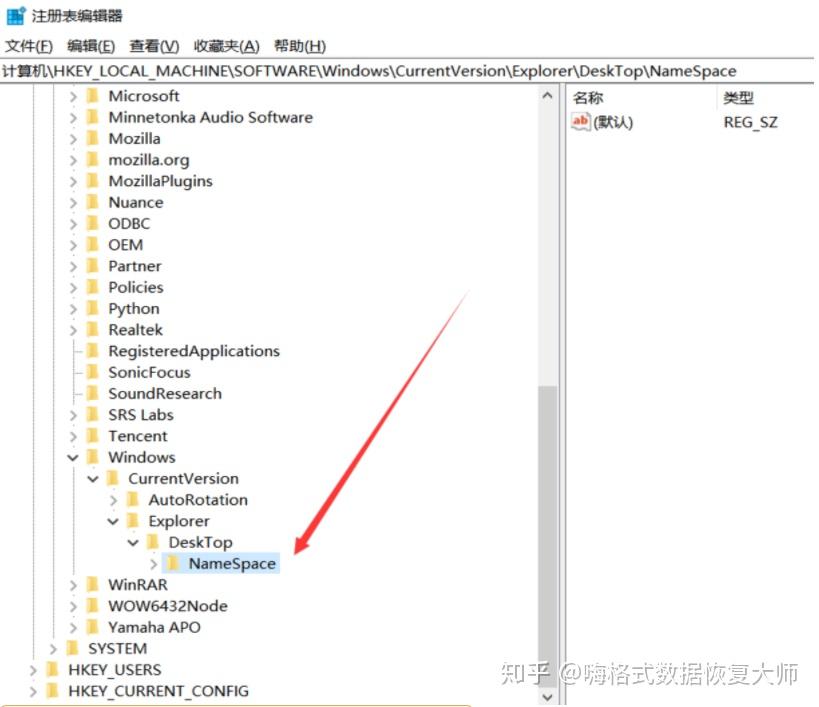Expand the ODBC key
819x707 pixels.
coord(73,224)
